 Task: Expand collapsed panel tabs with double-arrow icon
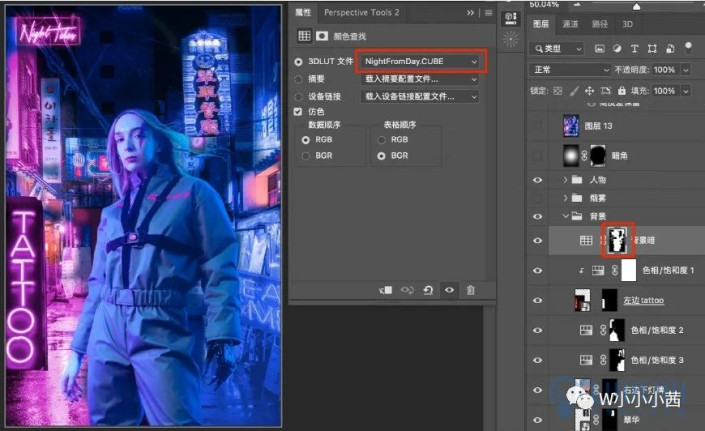(470, 13)
